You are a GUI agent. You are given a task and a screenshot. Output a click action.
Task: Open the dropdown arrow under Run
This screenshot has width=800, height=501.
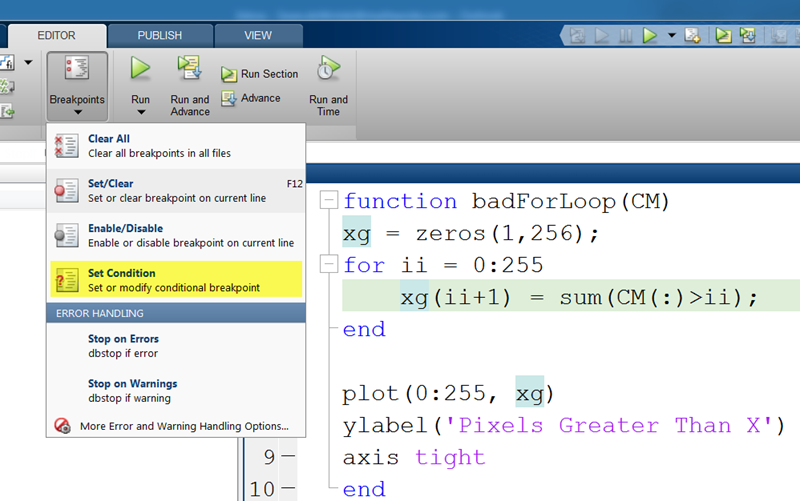[x=140, y=113]
